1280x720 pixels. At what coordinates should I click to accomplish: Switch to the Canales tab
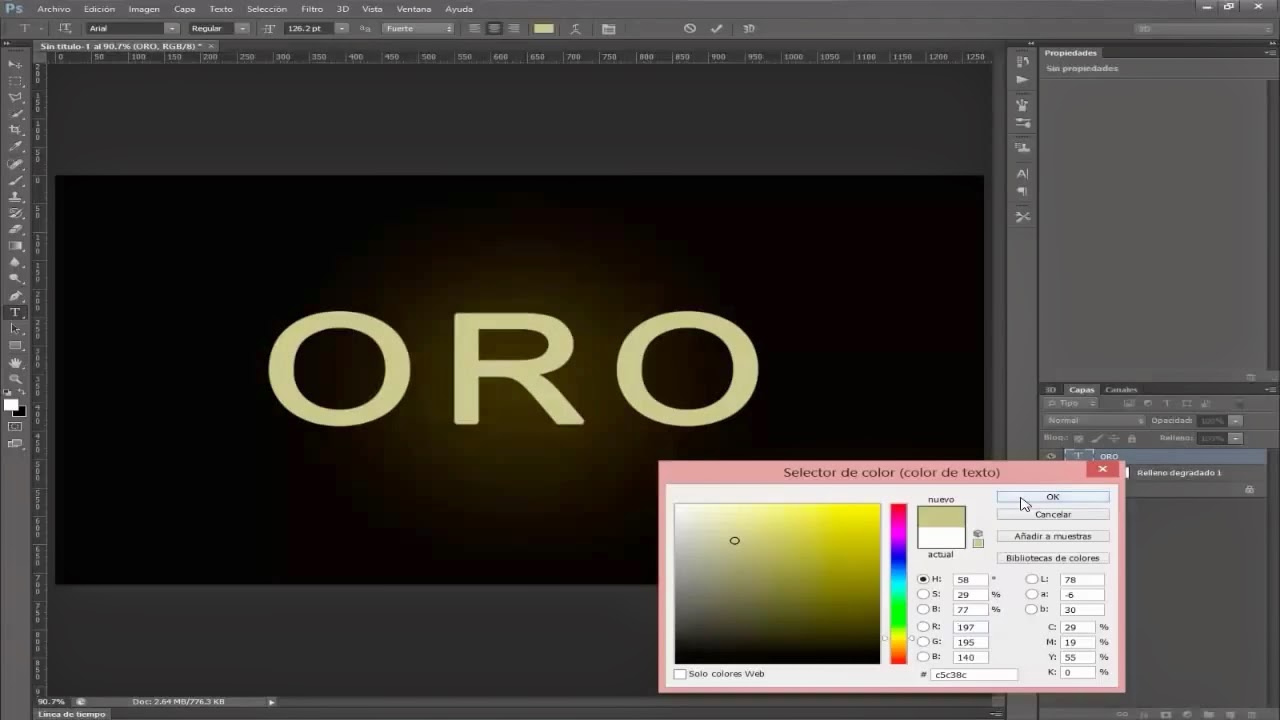(x=1121, y=389)
